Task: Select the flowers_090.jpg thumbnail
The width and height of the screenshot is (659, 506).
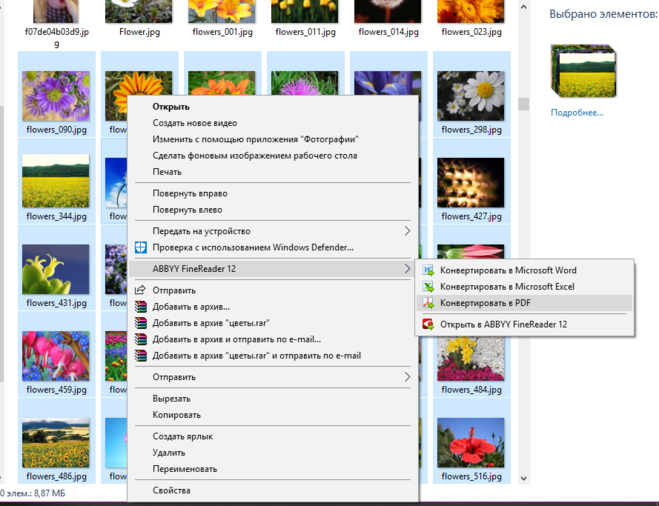Action: [56, 96]
